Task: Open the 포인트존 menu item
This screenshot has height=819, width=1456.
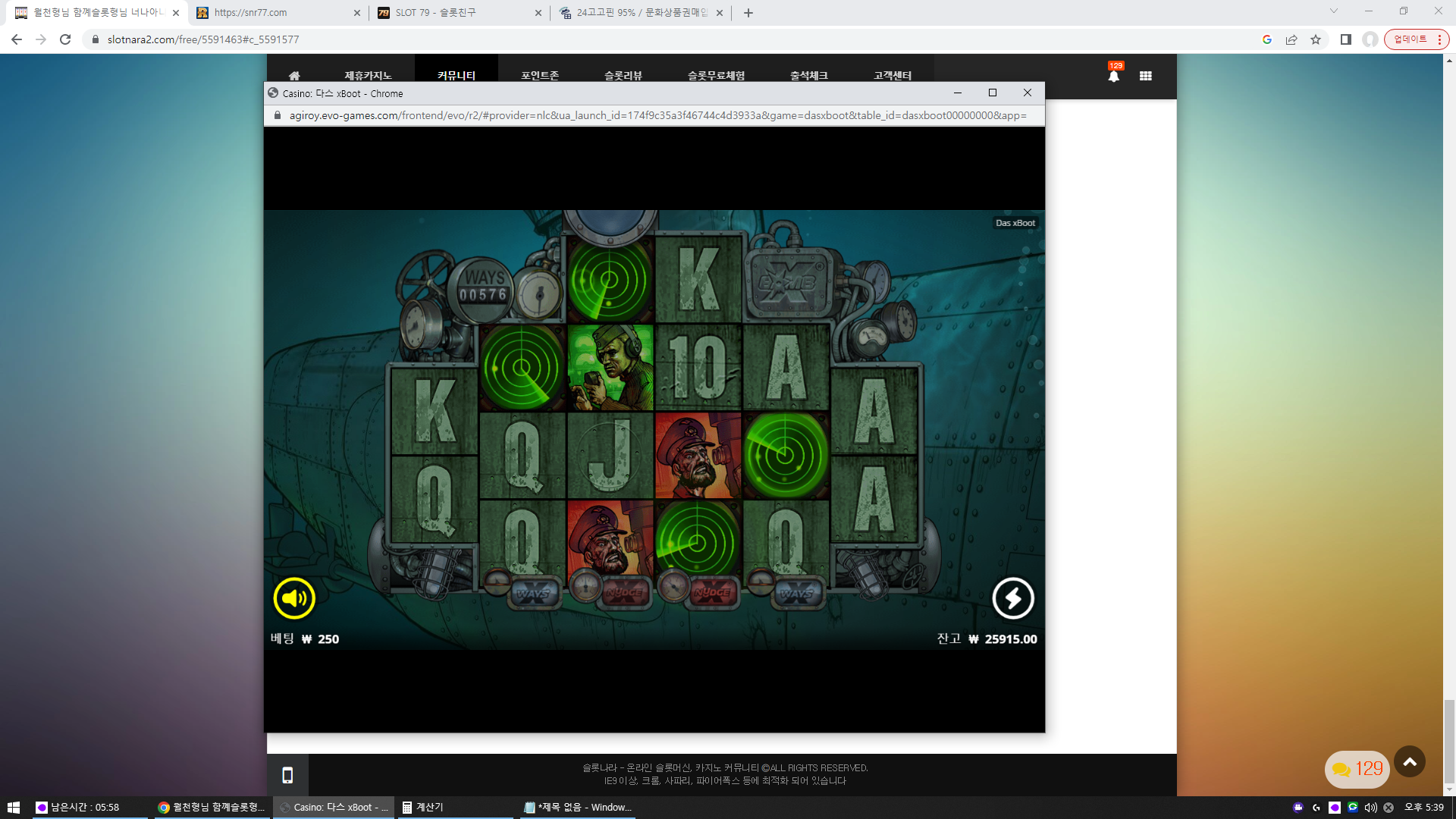Action: [x=540, y=76]
